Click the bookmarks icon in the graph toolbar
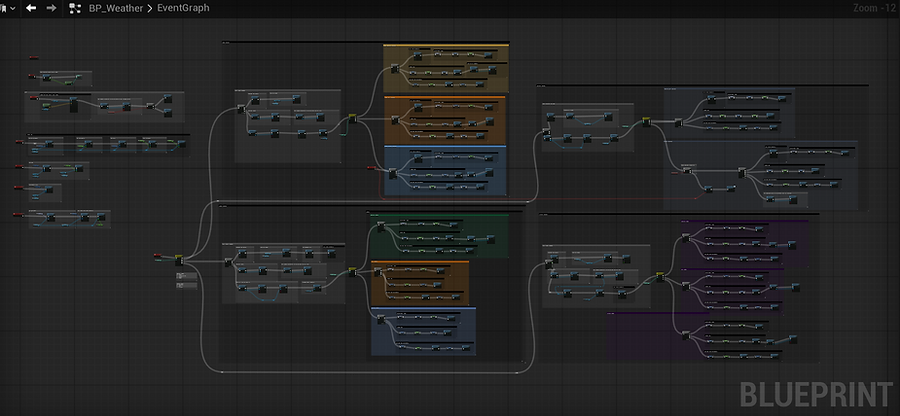Image resolution: width=900 pixels, height=416 pixels. pos(2,9)
